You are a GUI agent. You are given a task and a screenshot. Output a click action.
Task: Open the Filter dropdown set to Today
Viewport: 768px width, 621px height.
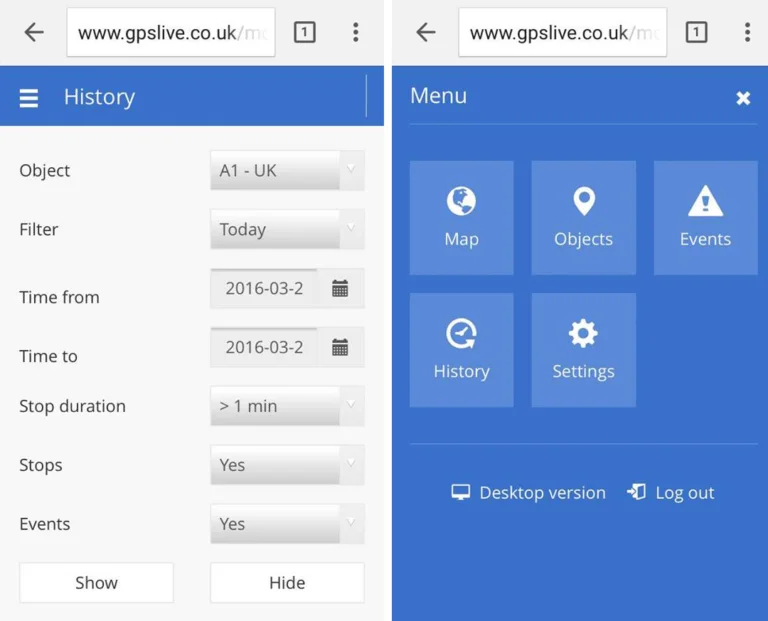tap(287, 230)
